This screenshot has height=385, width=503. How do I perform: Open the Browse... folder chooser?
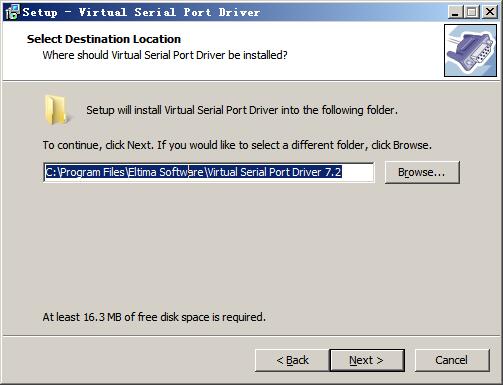tap(422, 172)
